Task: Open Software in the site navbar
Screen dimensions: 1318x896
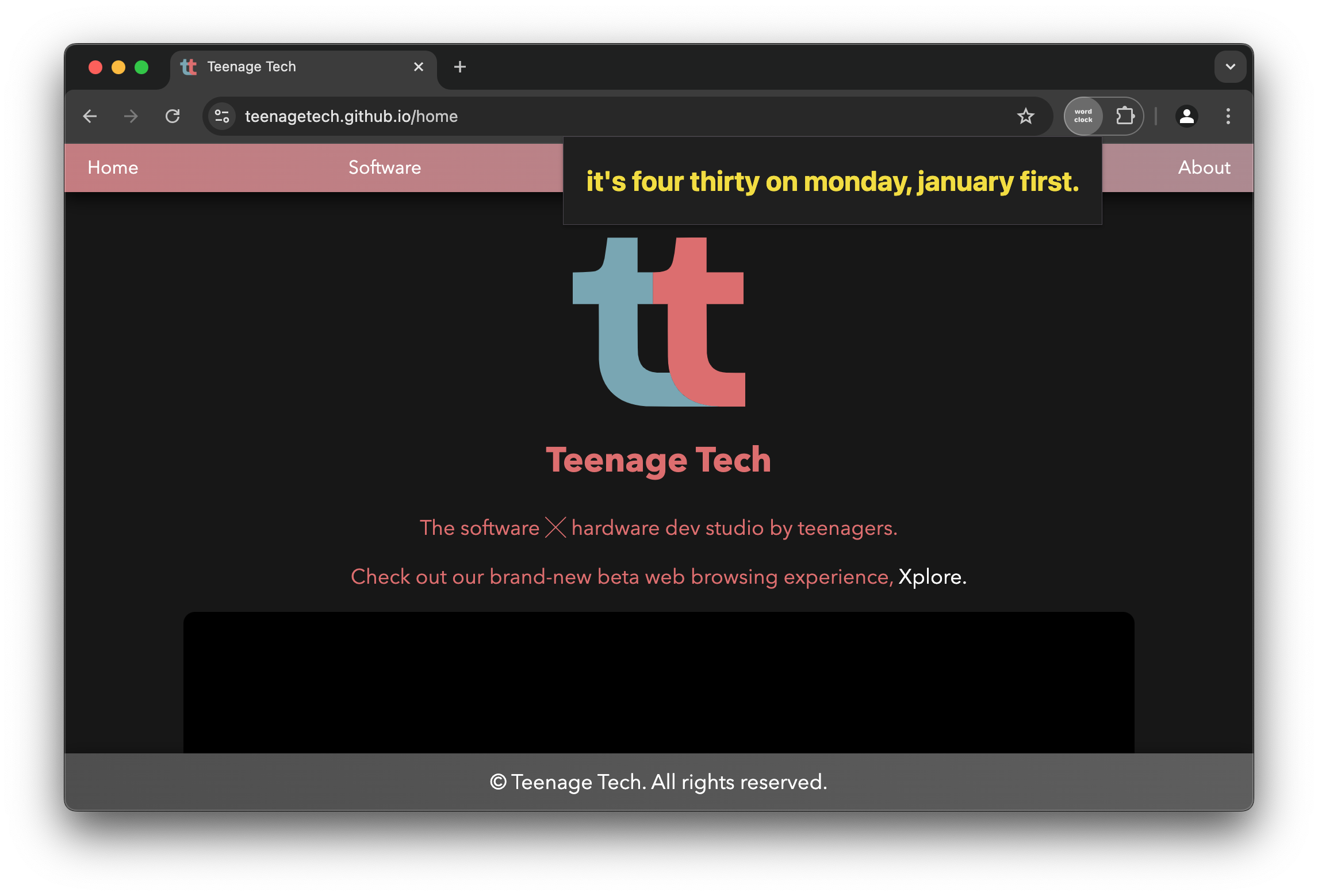Action: pyautogui.click(x=385, y=167)
